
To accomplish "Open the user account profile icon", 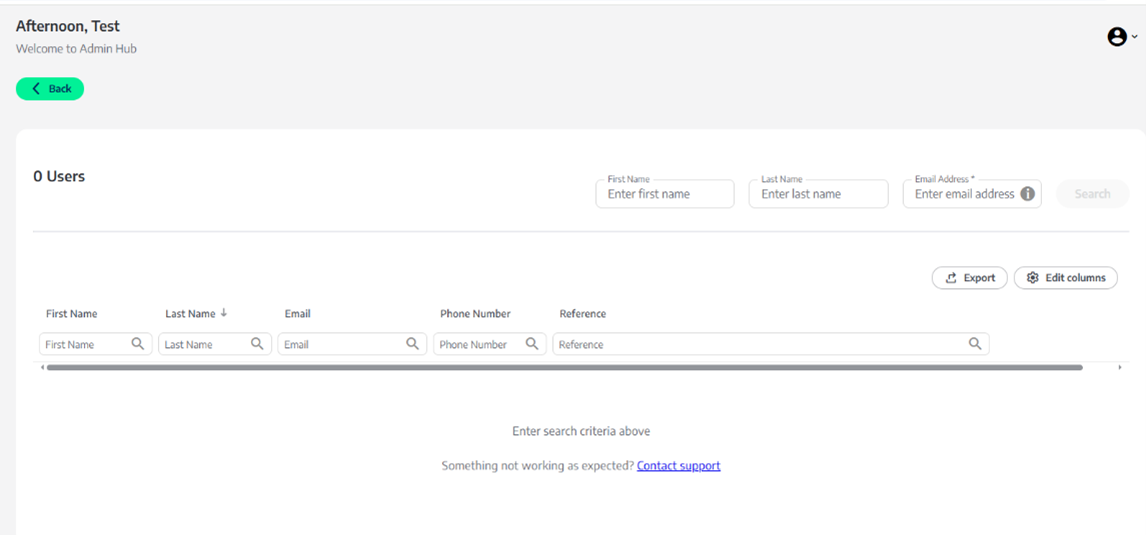I will click(x=1117, y=37).
